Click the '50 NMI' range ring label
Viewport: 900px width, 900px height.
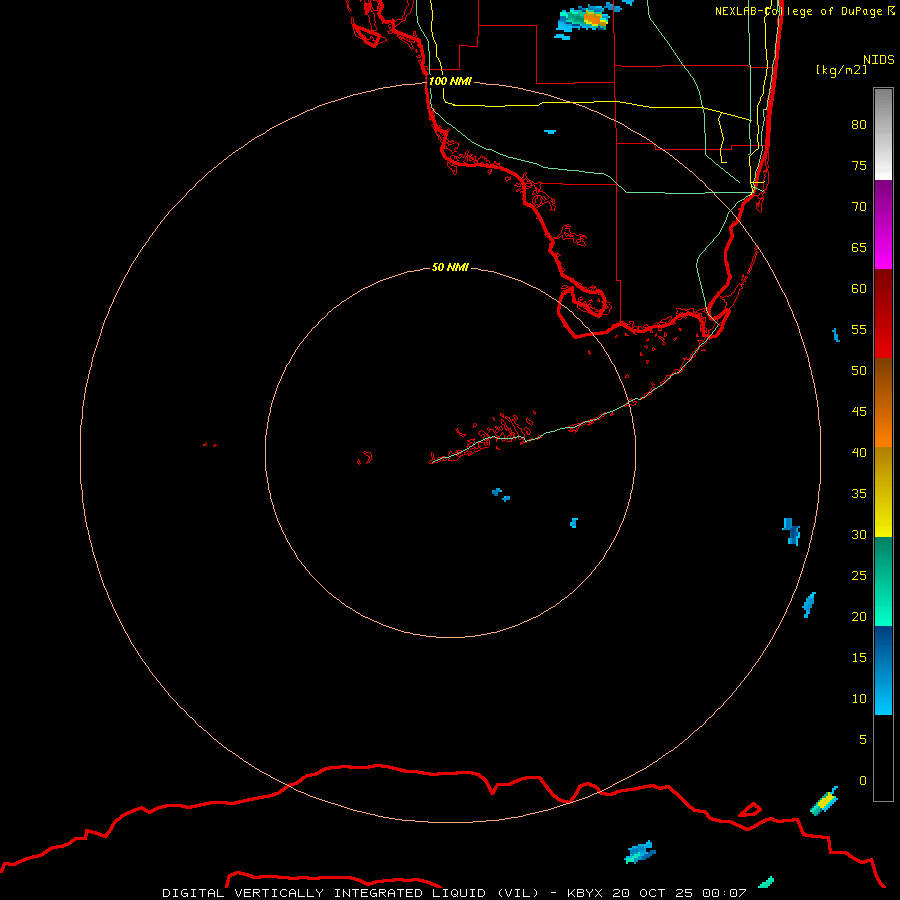coord(450,267)
